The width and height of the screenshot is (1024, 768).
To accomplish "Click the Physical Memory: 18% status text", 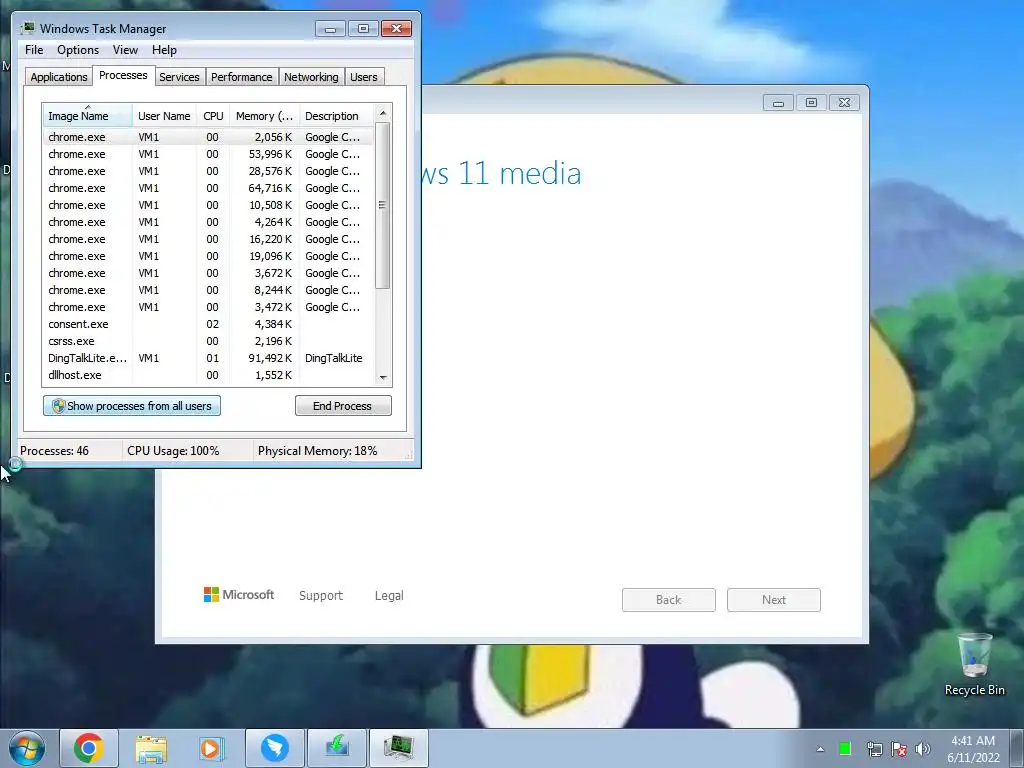I will 317,451.
